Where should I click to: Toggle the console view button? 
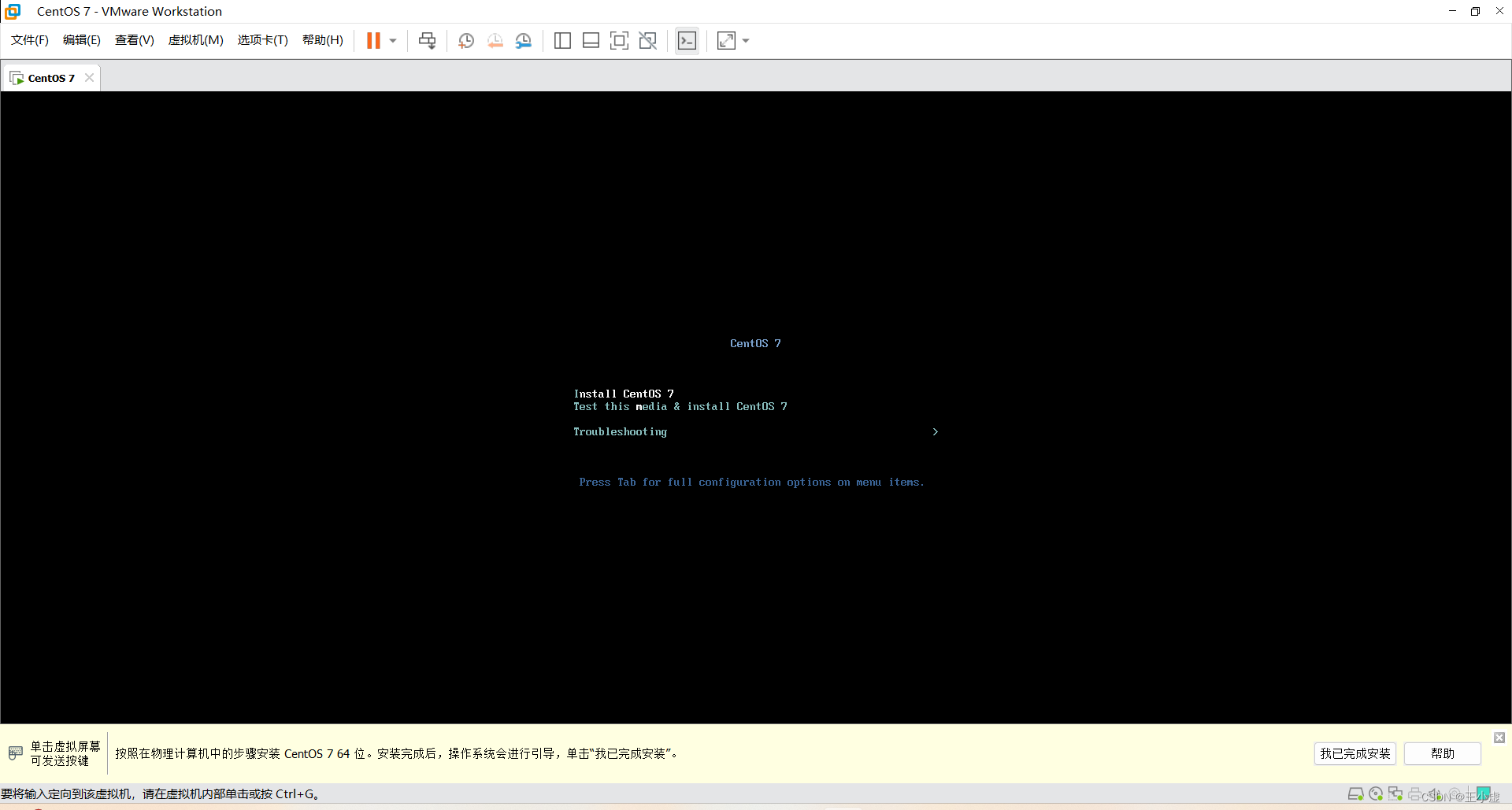pos(687,41)
